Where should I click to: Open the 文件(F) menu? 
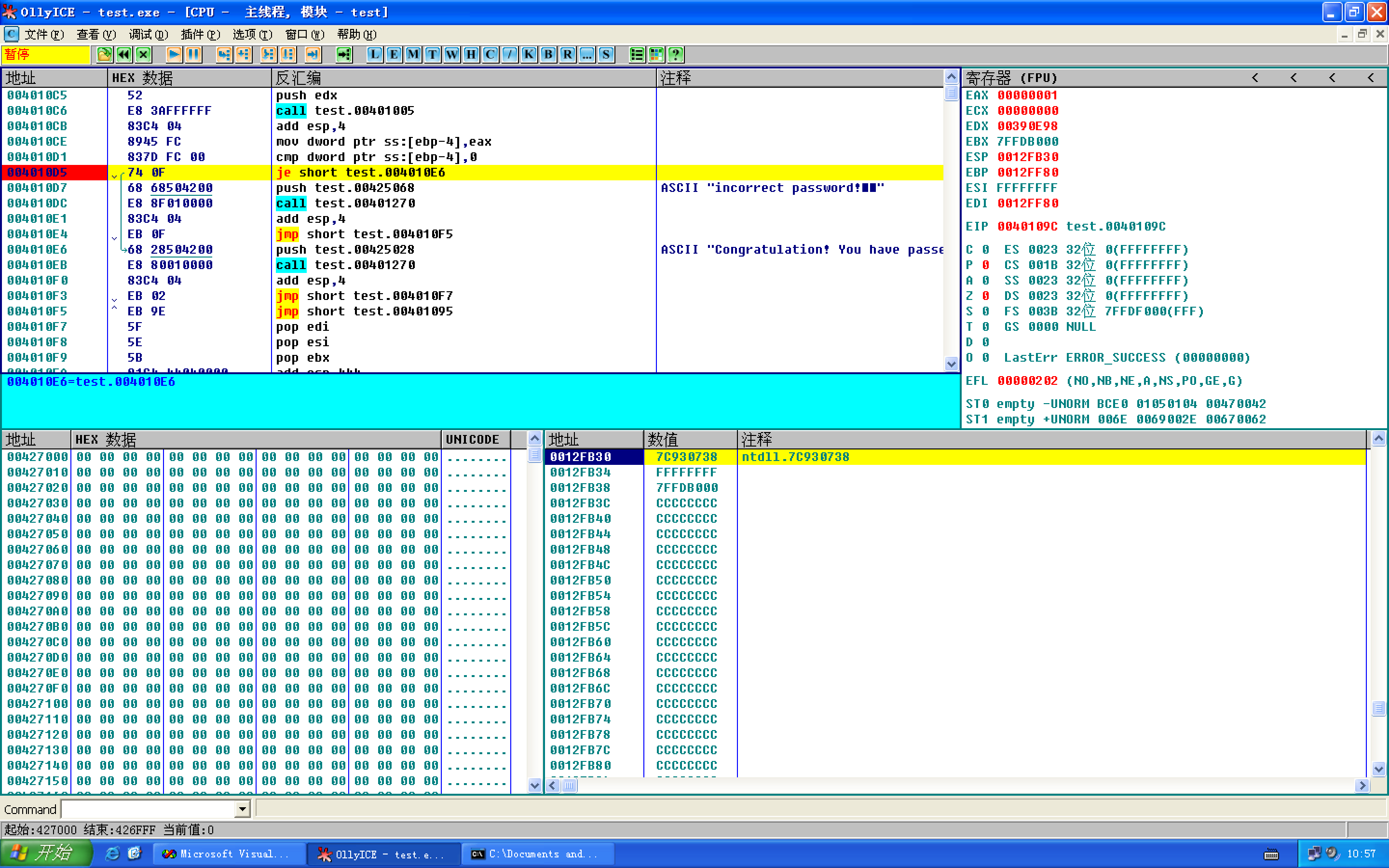[x=44, y=34]
